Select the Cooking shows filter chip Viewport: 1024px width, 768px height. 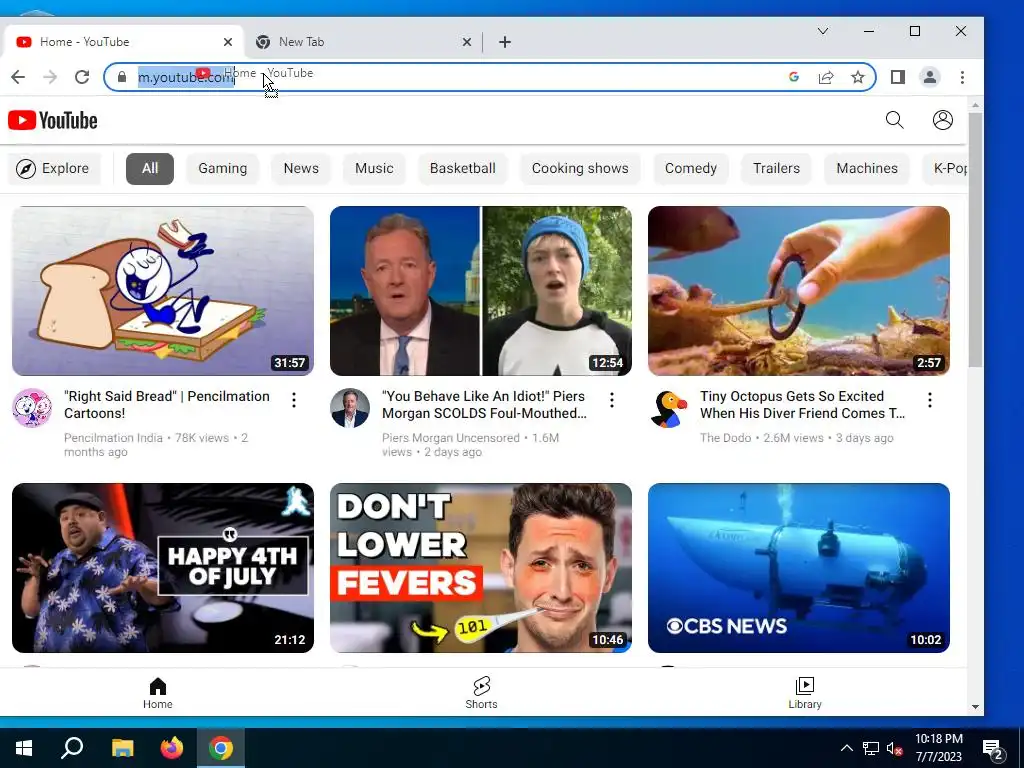(580, 168)
